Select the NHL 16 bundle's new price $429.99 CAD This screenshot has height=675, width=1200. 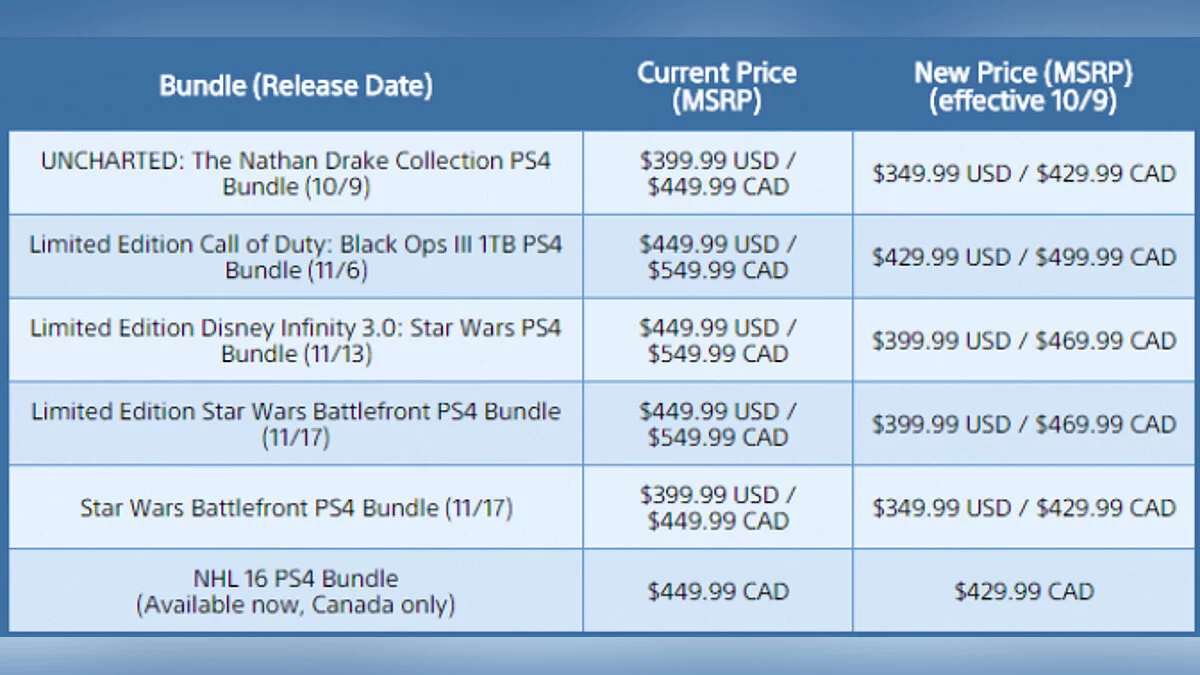point(1023,591)
